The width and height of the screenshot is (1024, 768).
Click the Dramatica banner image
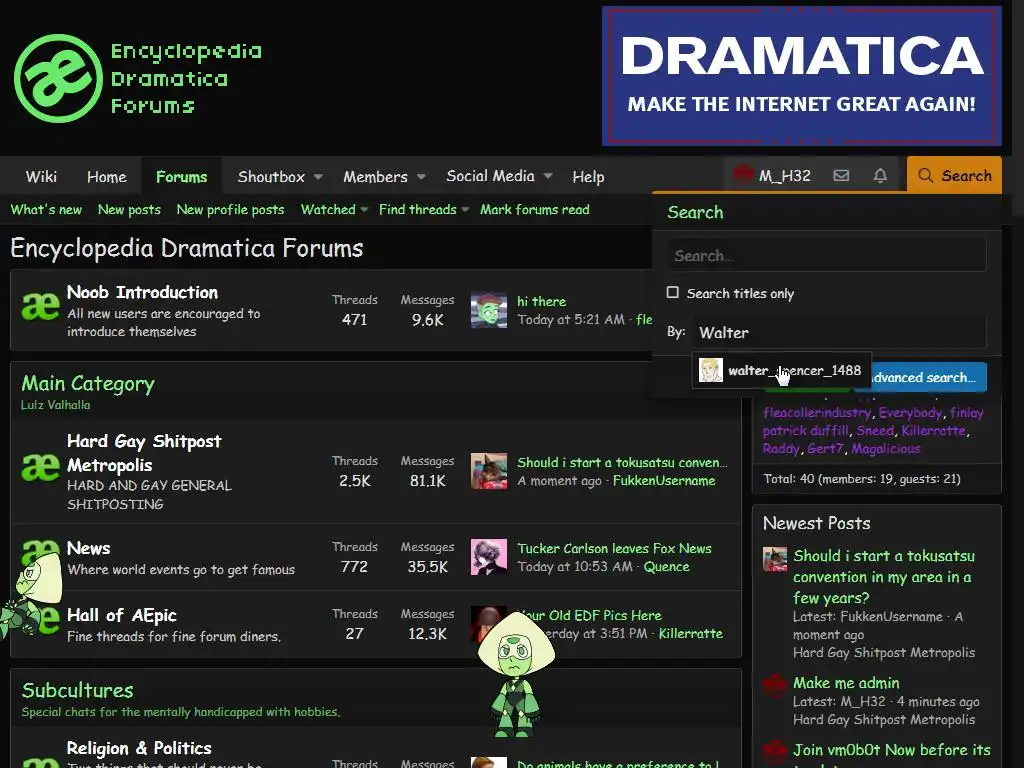802,76
